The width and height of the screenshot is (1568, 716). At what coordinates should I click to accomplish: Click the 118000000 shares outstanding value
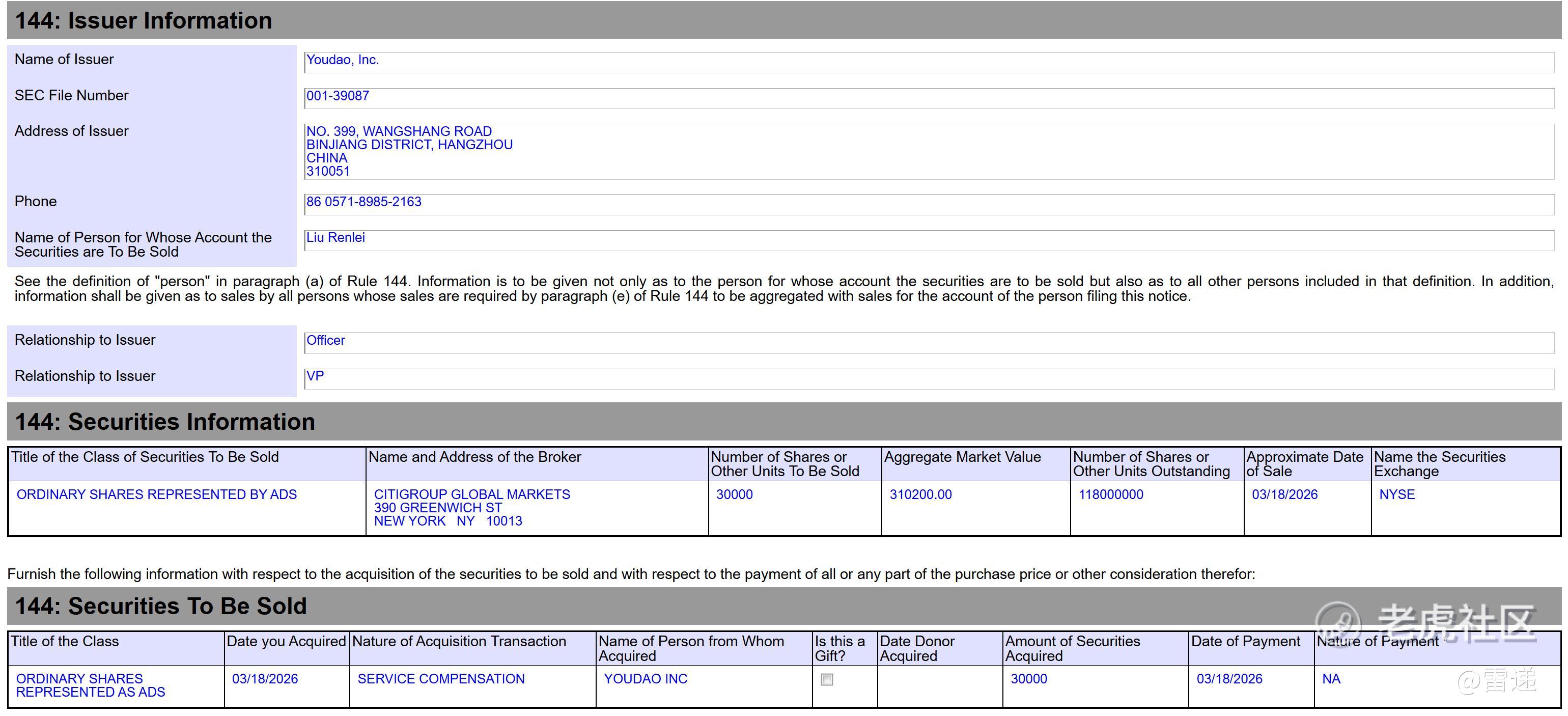[x=1110, y=494]
